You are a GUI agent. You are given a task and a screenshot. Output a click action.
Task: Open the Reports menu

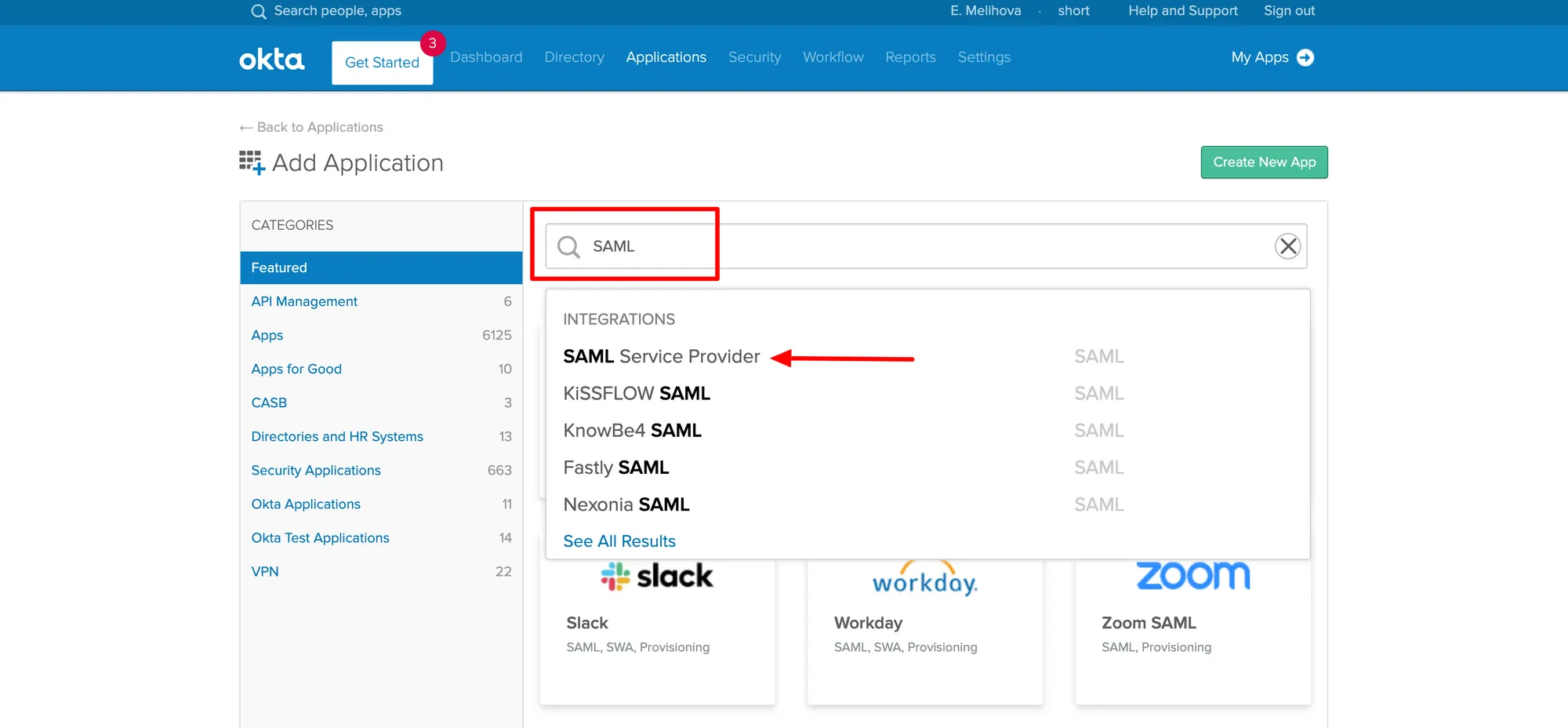pos(911,57)
